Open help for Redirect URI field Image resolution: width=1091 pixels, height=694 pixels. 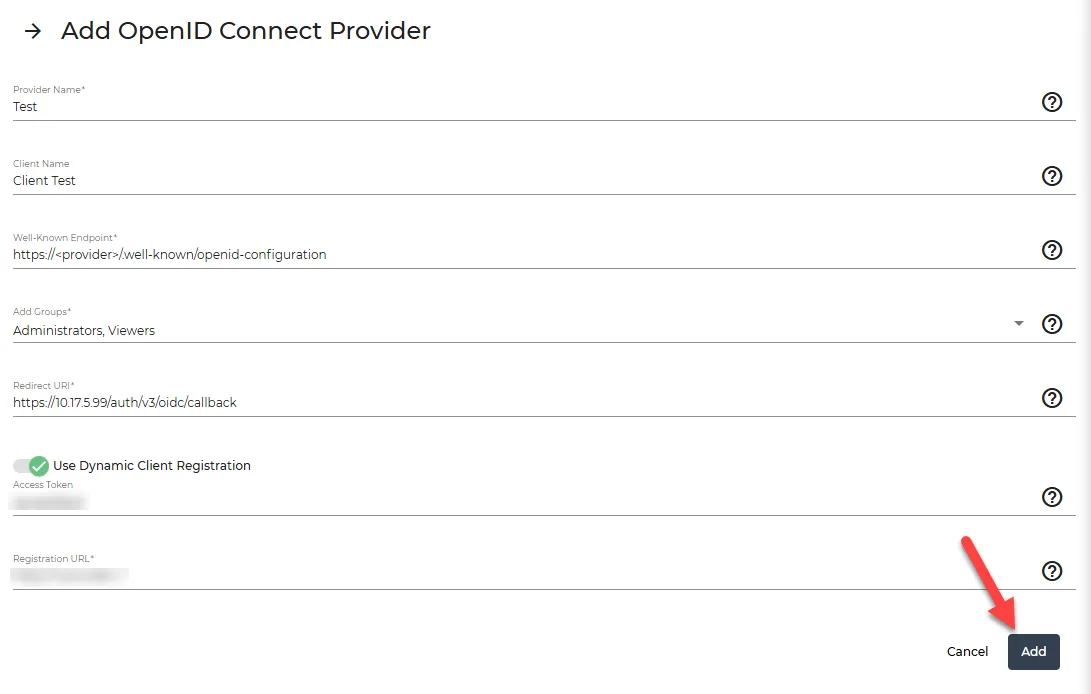pyautogui.click(x=1051, y=398)
